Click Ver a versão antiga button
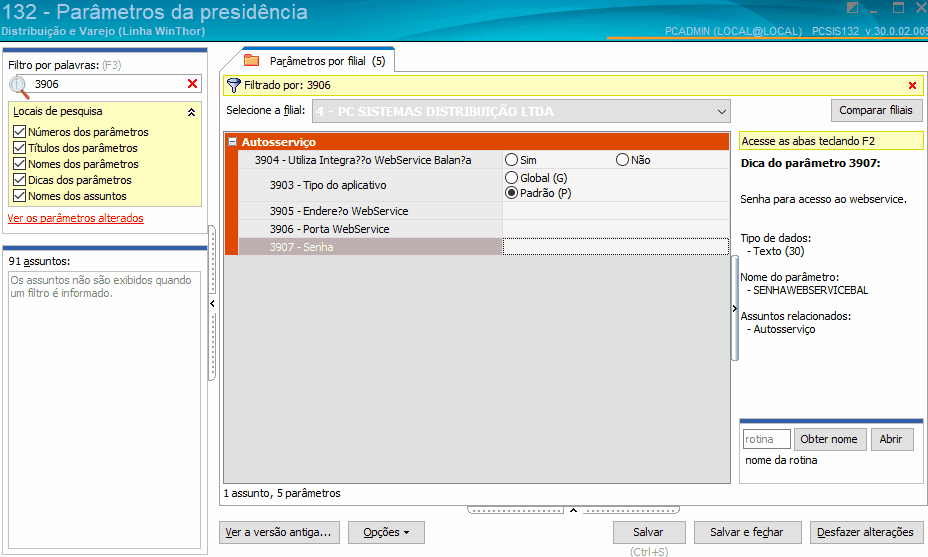928x557 pixels. [x=279, y=532]
